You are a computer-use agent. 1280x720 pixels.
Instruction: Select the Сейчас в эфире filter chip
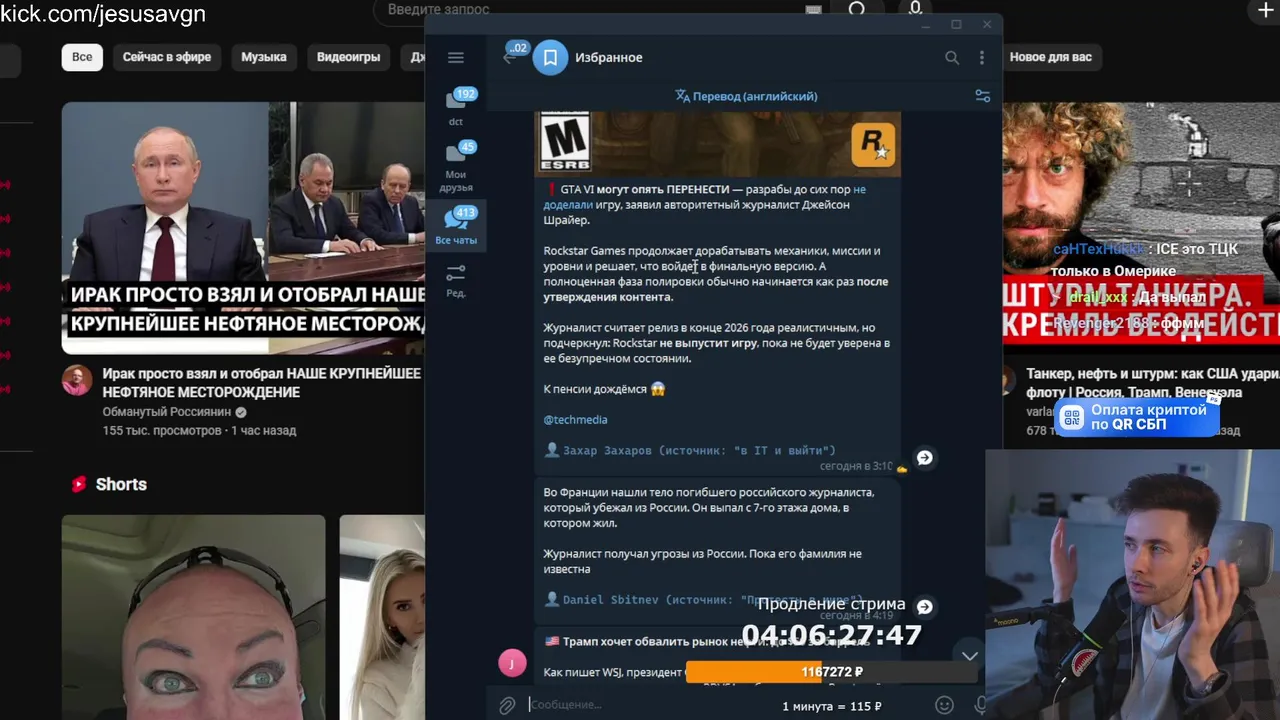(x=167, y=57)
